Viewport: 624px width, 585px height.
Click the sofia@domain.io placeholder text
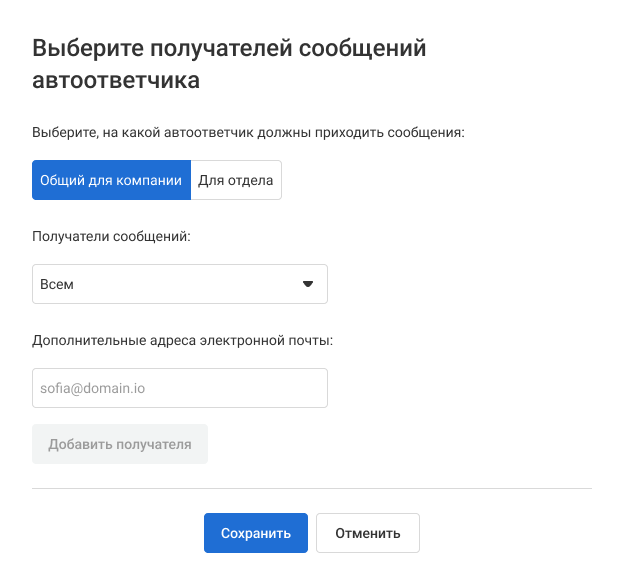click(x=93, y=388)
